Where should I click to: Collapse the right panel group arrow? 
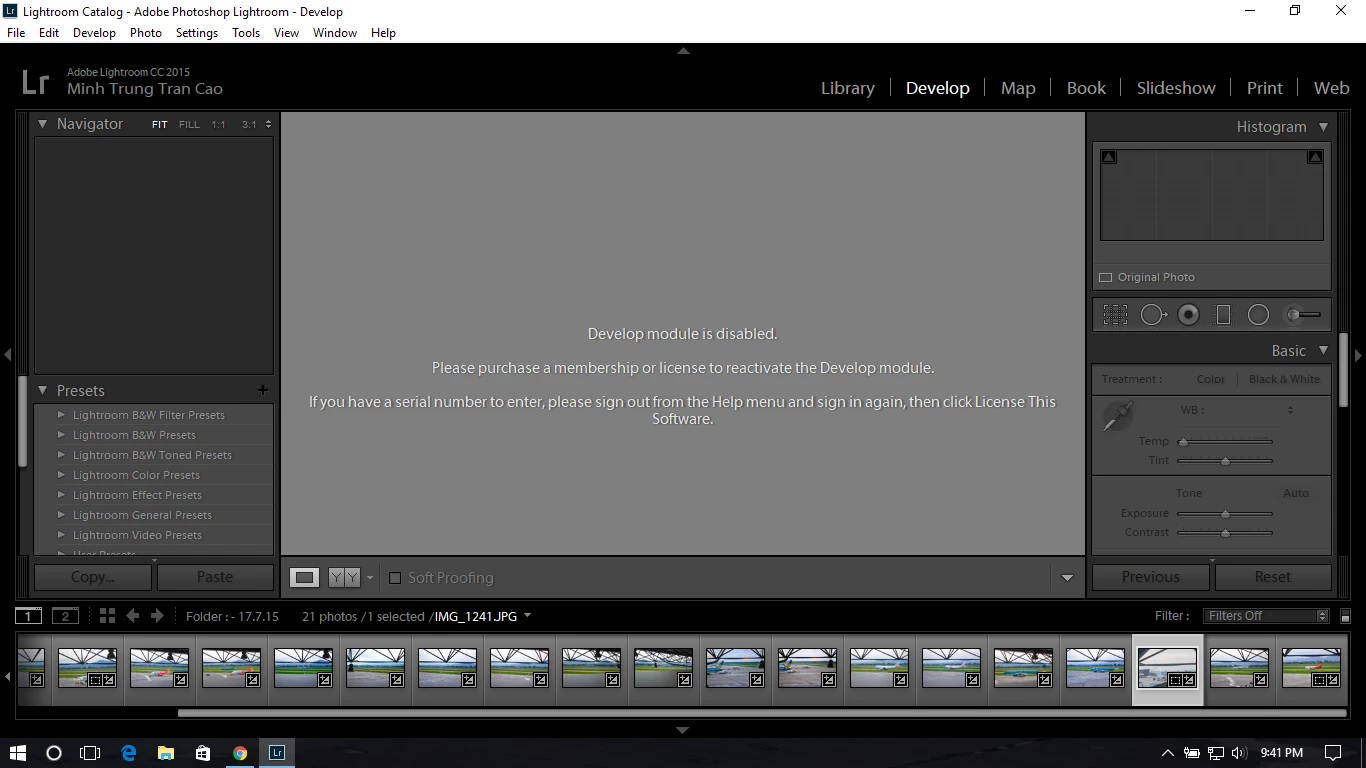1358,355
